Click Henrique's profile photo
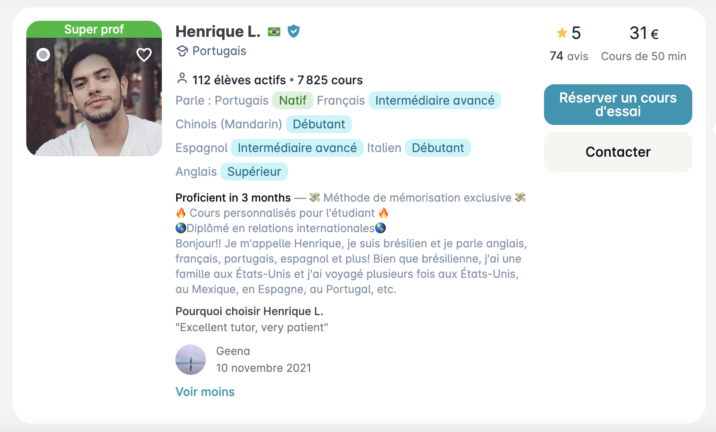 pyautogui.click(x=94, y=97)
